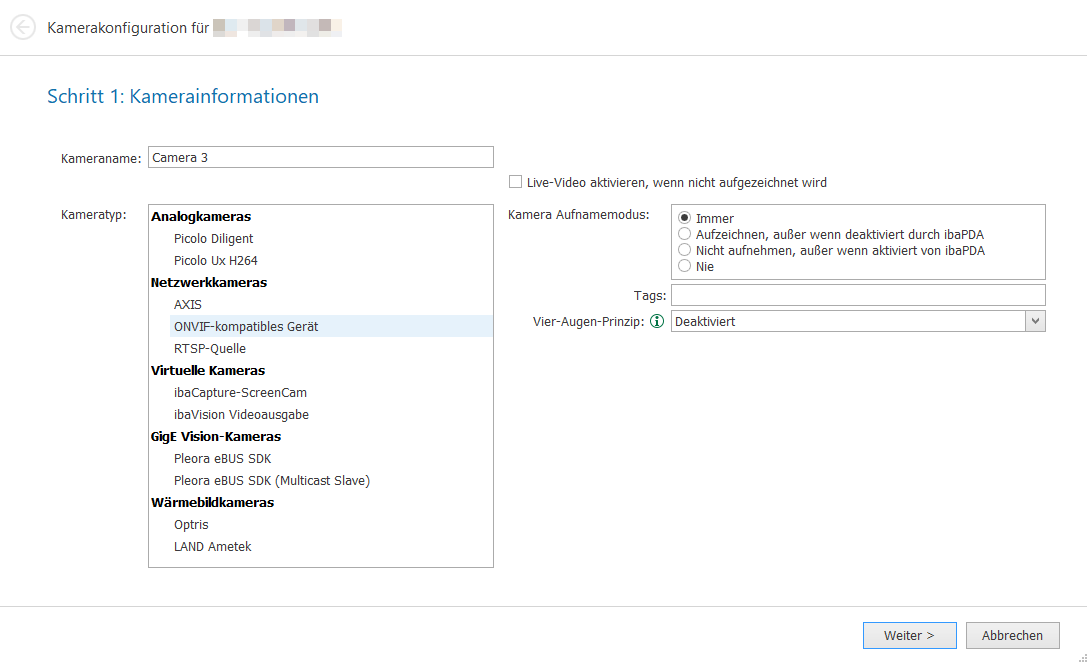Select ONVIF-kompatibles Gerät

(331, 326)
